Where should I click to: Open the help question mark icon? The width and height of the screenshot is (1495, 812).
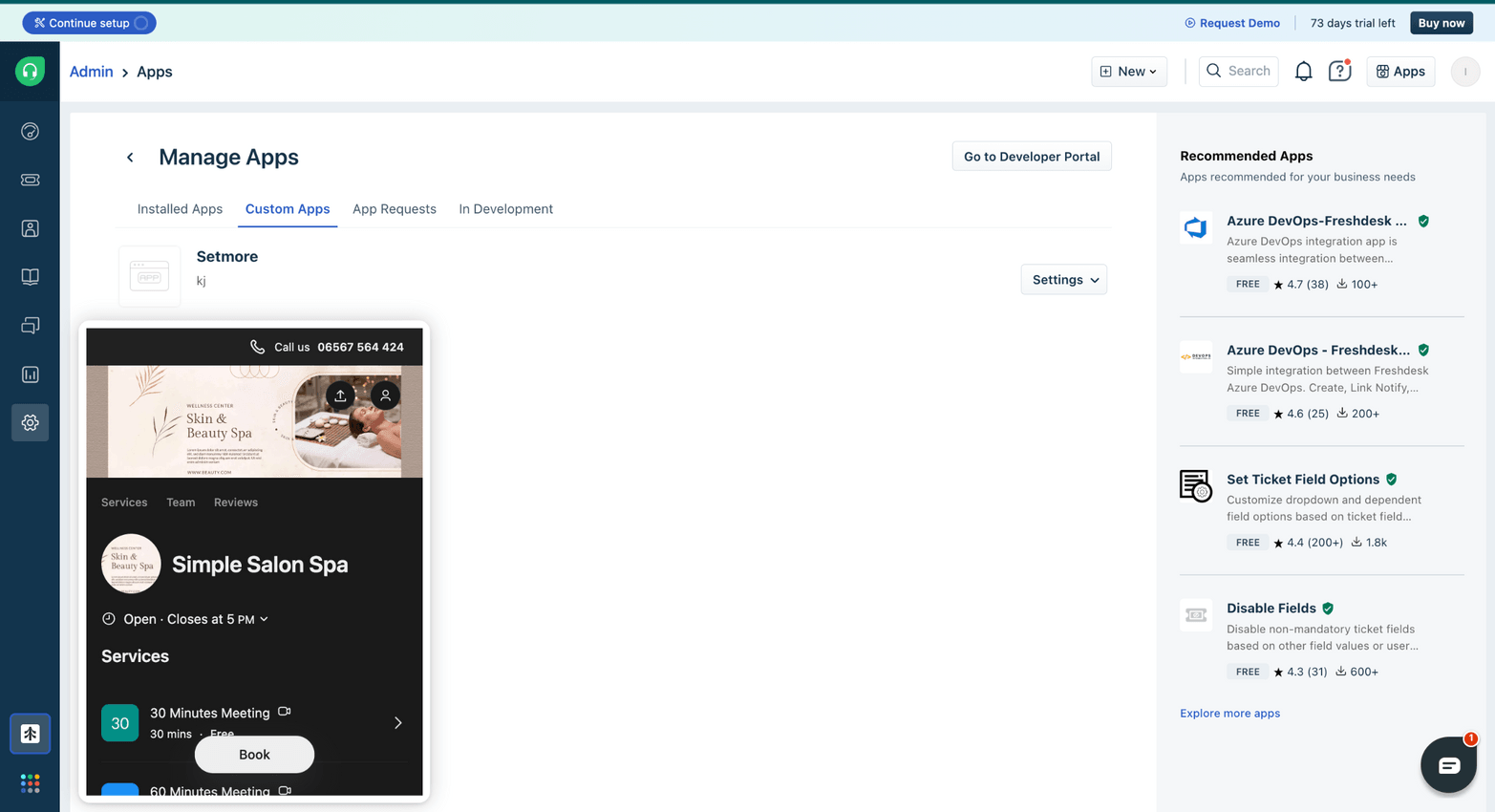point(1339,72)
